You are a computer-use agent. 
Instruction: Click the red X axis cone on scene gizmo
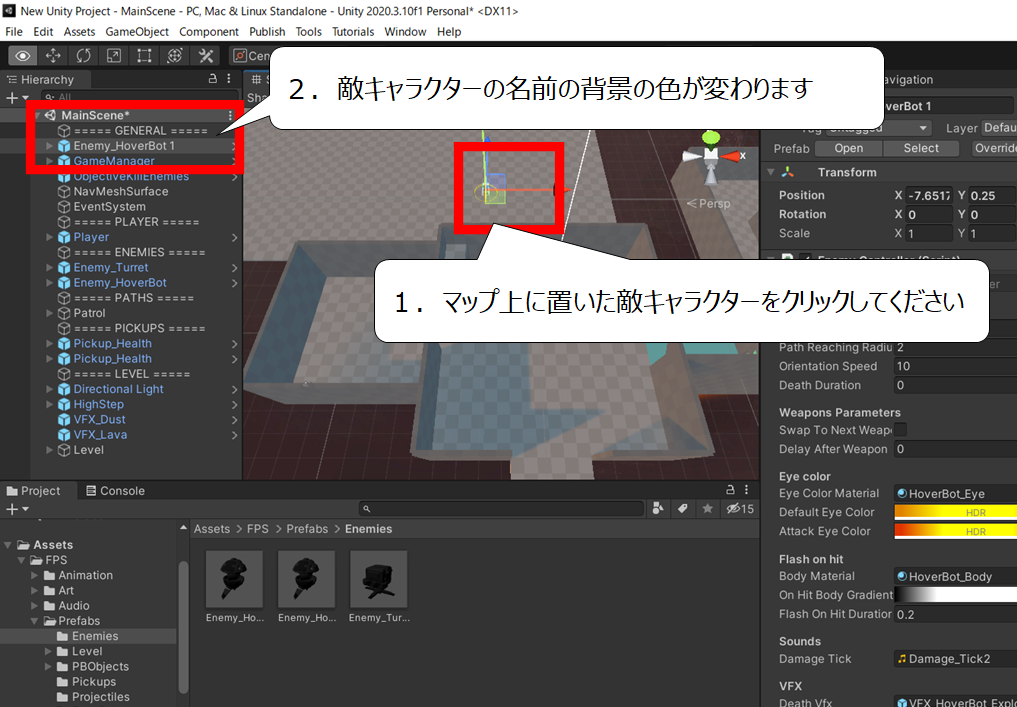click(x=731, y=156)
